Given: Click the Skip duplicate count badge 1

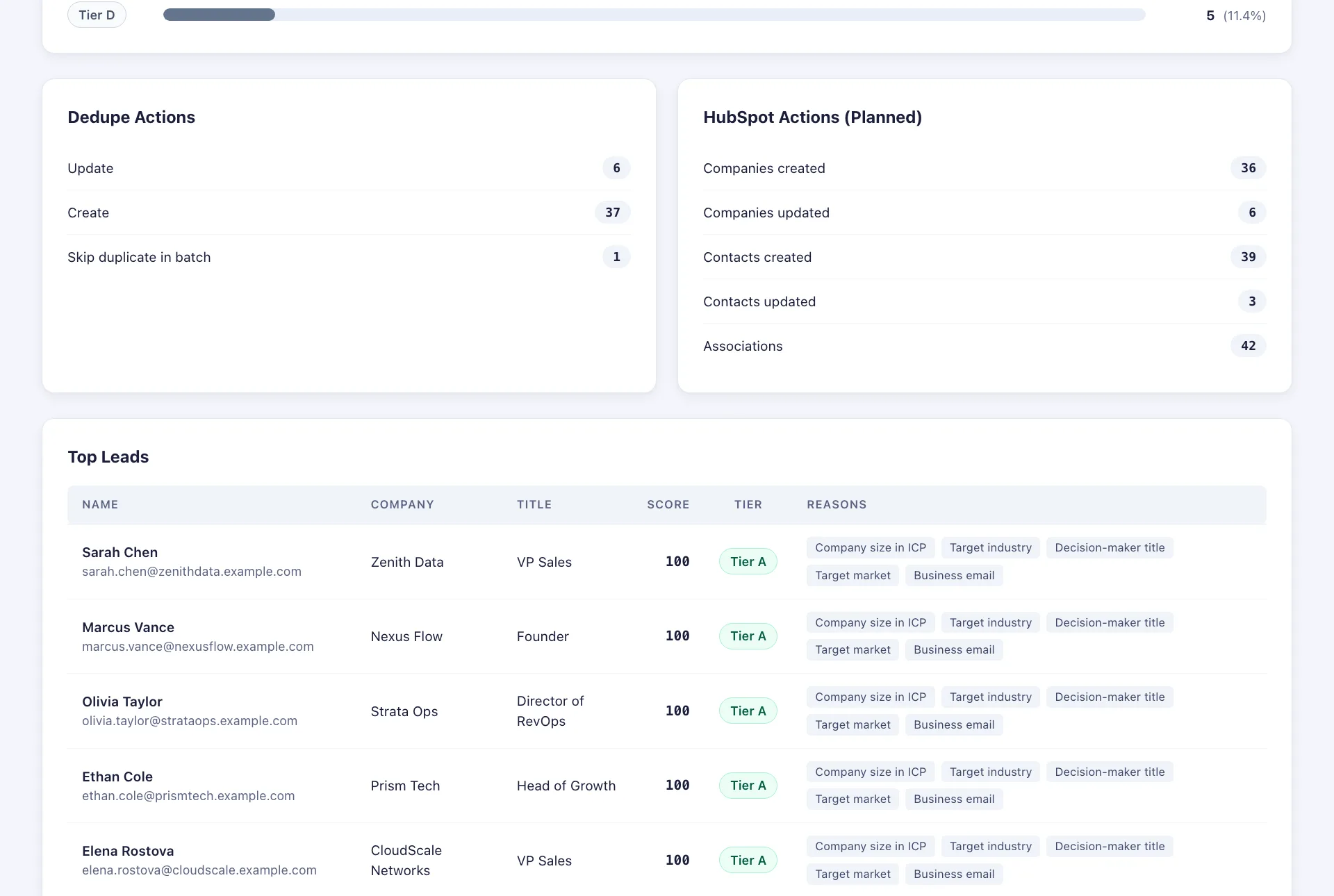Looking at the screenshot, I should [x=616, y=257].
